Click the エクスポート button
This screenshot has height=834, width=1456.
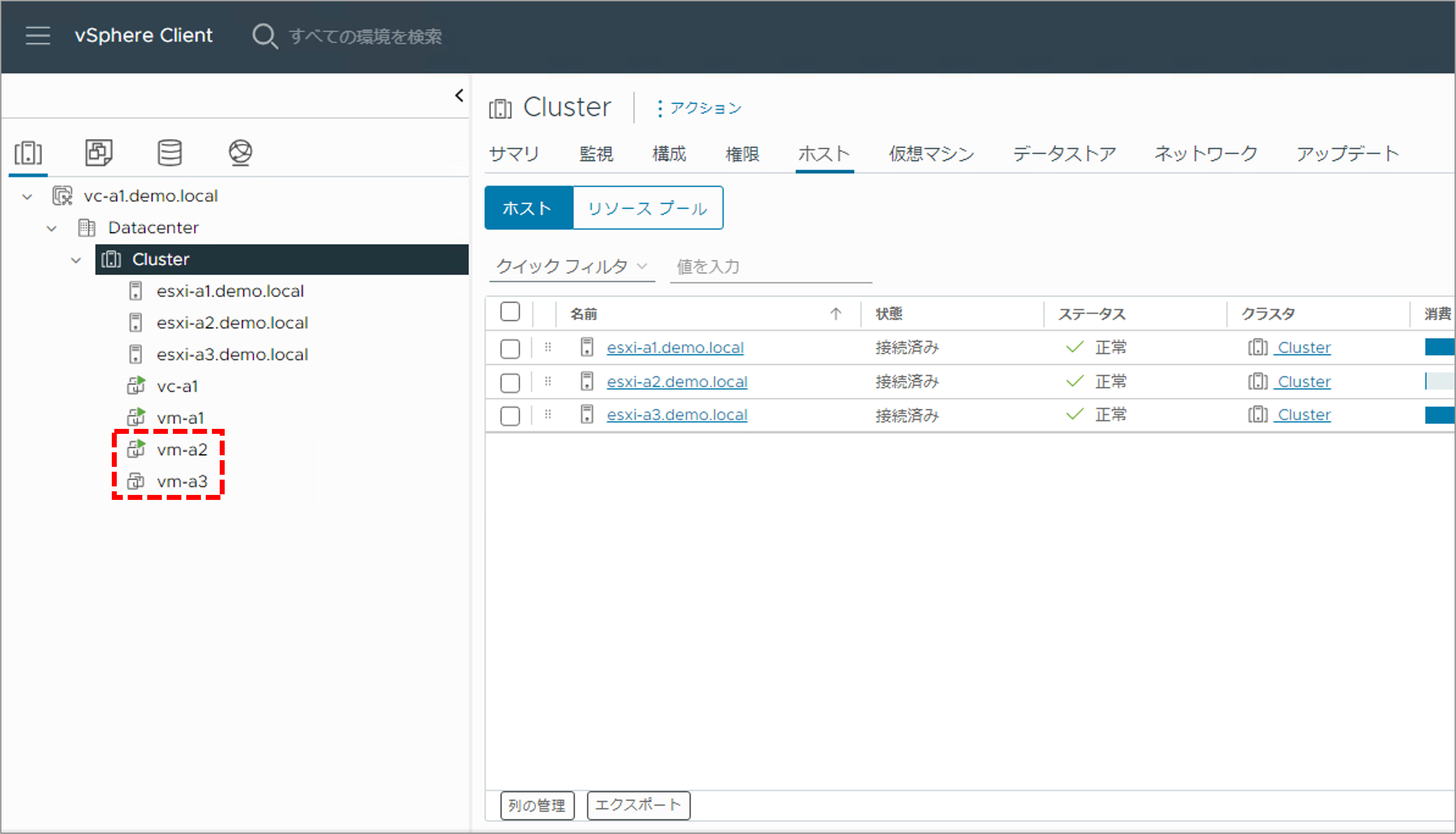pyautogui.click(x=639, y=805)
